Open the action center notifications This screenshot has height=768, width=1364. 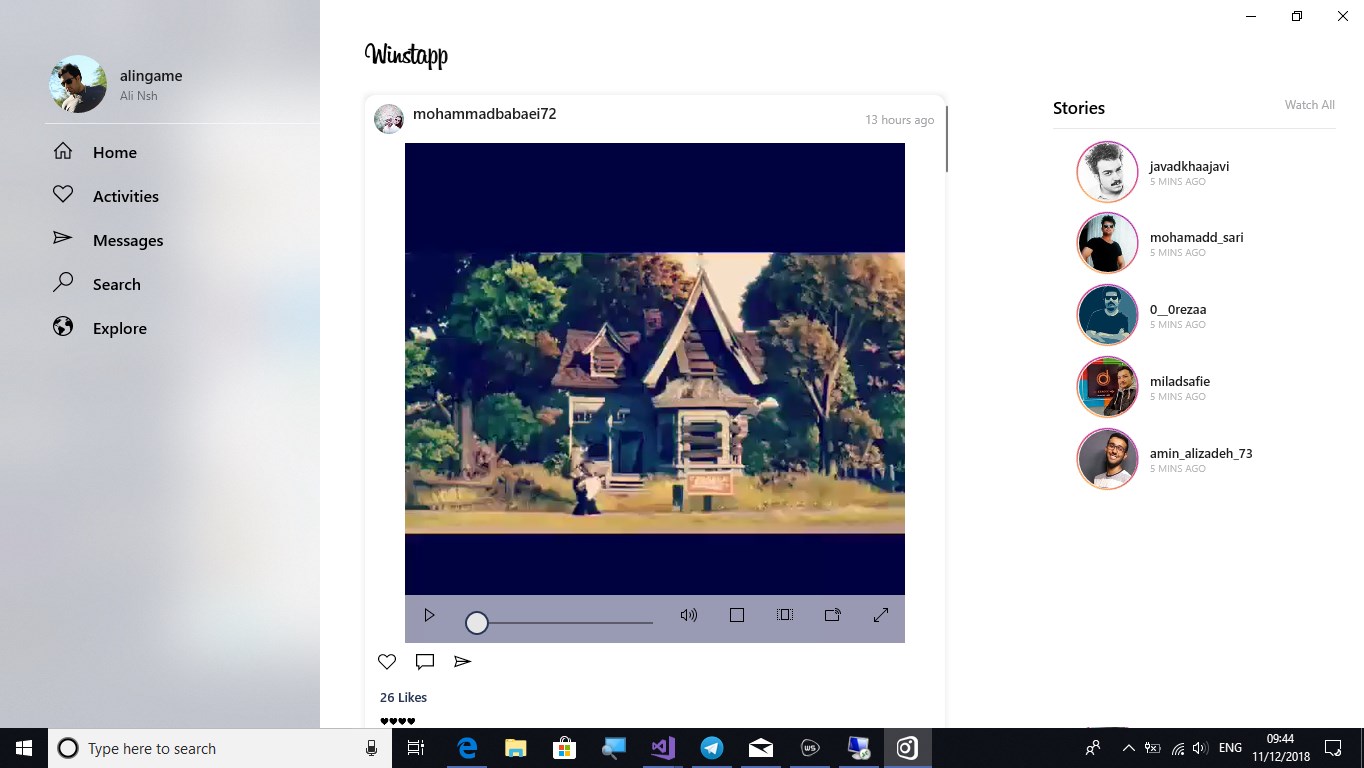pos(1333,748)
